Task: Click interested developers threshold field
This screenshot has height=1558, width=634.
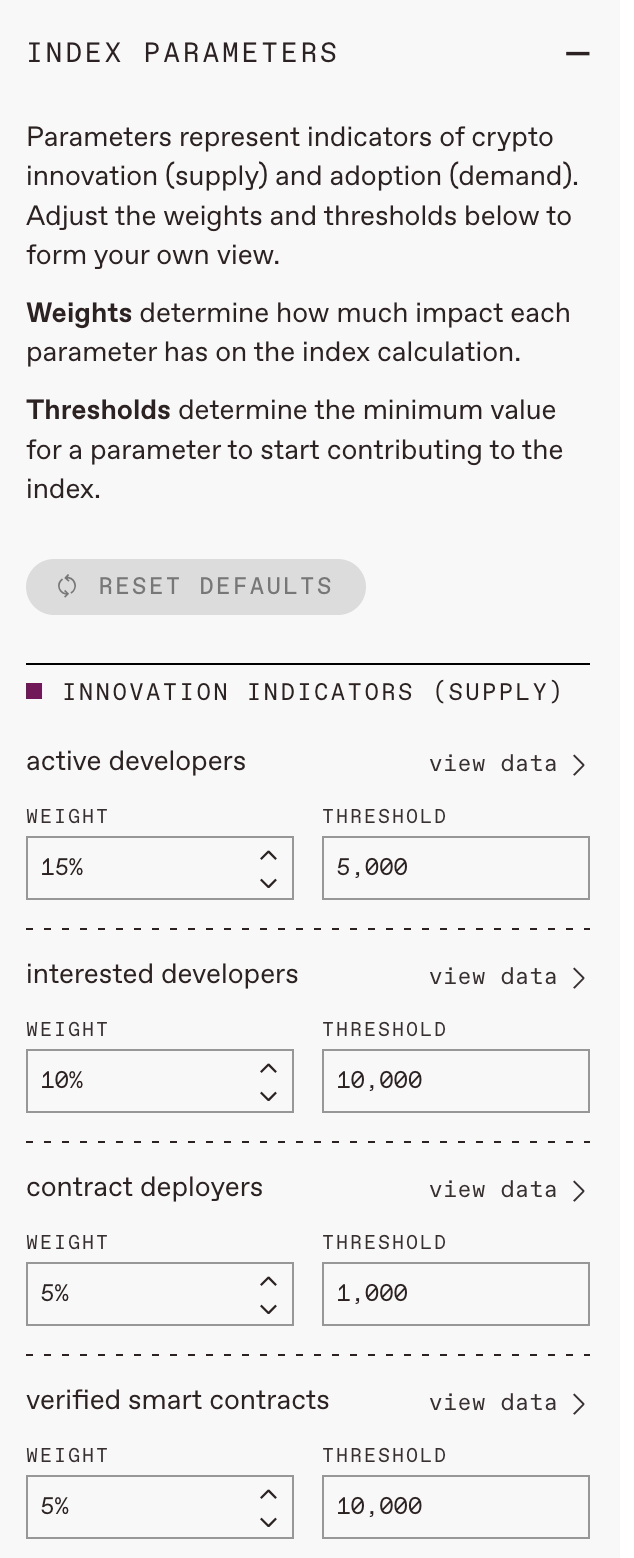Action: coord(456,1081)
